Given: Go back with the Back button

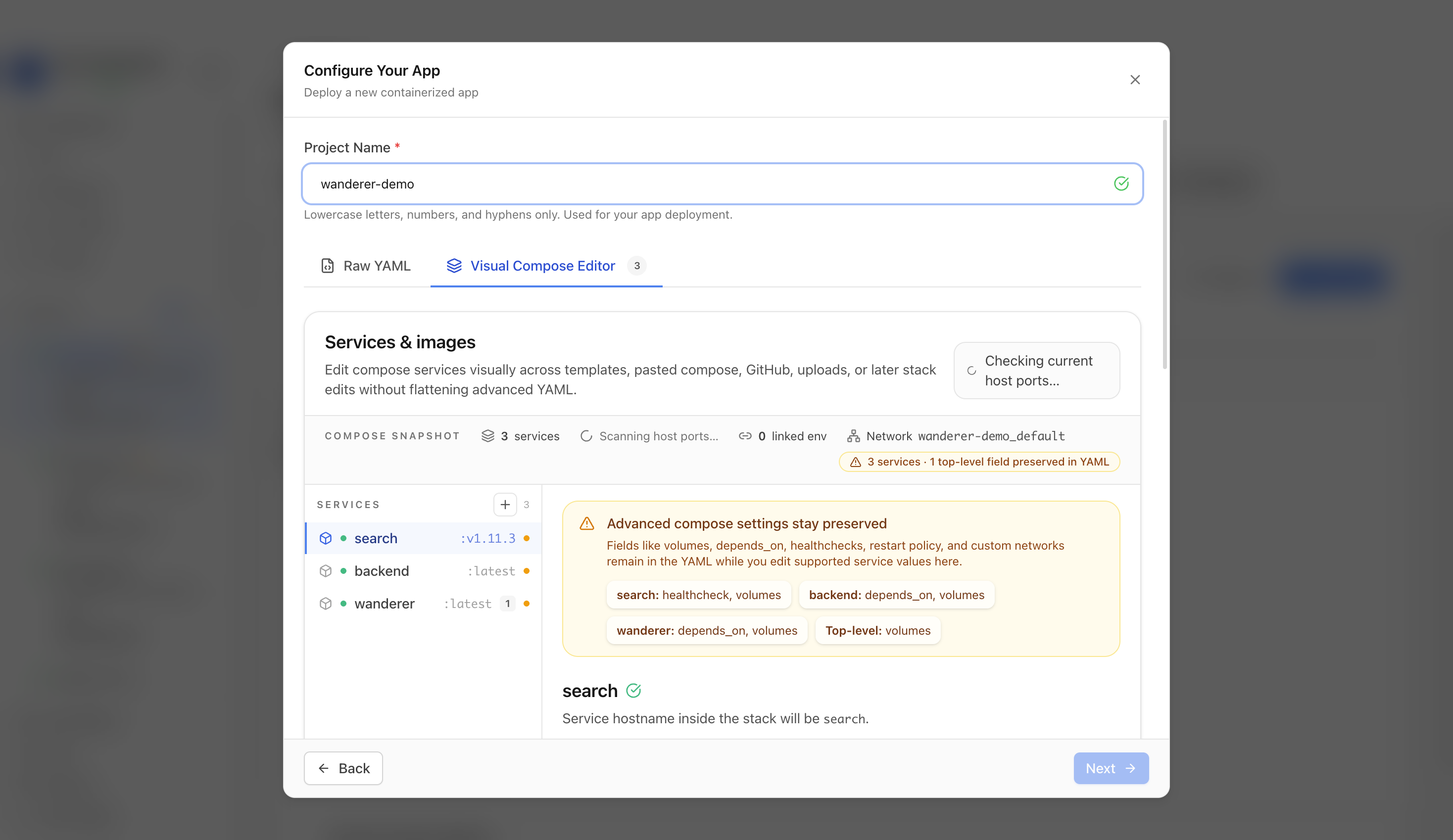Looking at the screenshot, I should (x=343, y=768).
